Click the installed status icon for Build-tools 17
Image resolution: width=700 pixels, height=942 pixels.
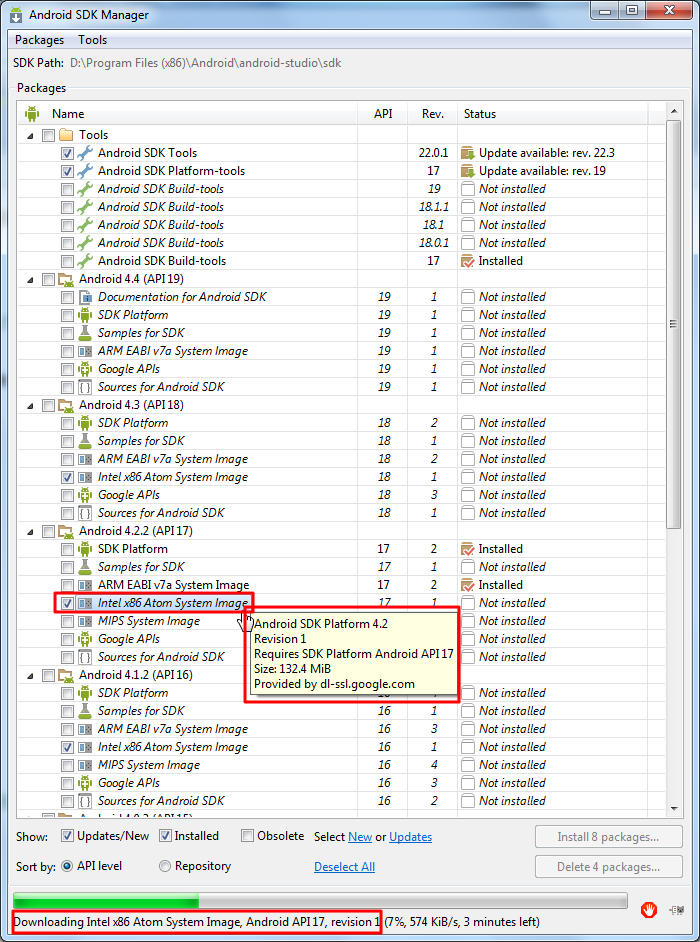coord(468,261)
